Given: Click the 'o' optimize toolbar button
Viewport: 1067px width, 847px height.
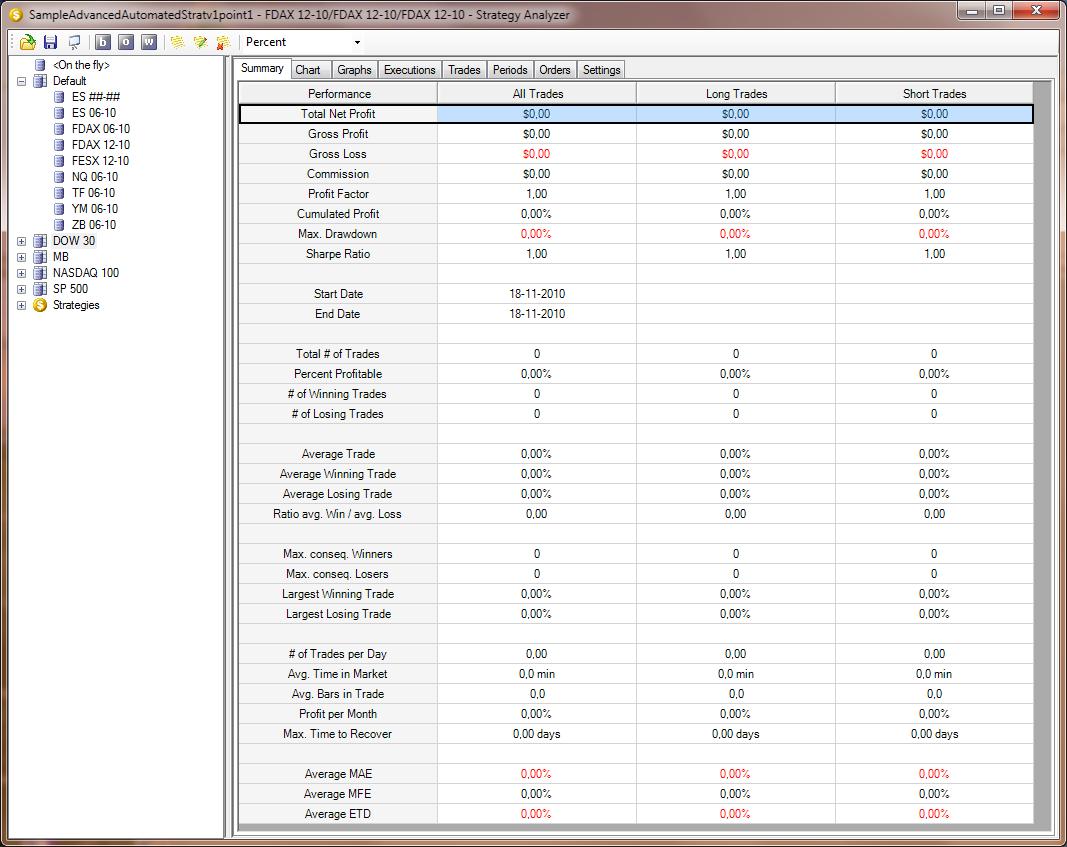Looking at the screenshot, I should 126,42.
